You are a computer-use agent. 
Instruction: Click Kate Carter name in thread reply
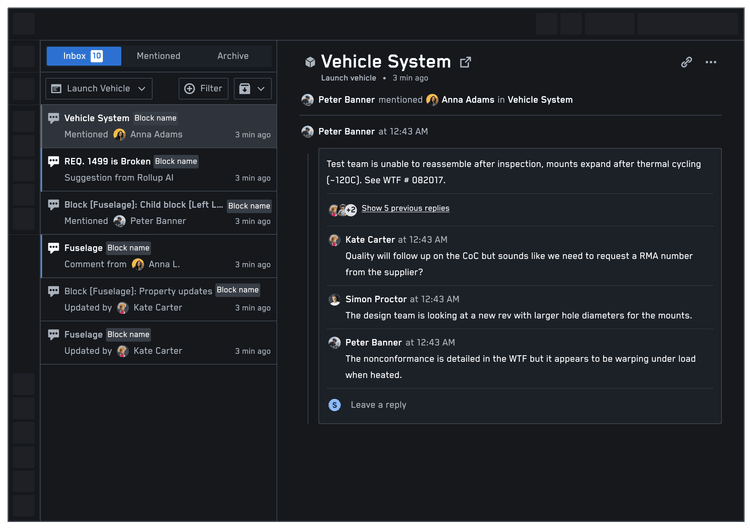370,240
